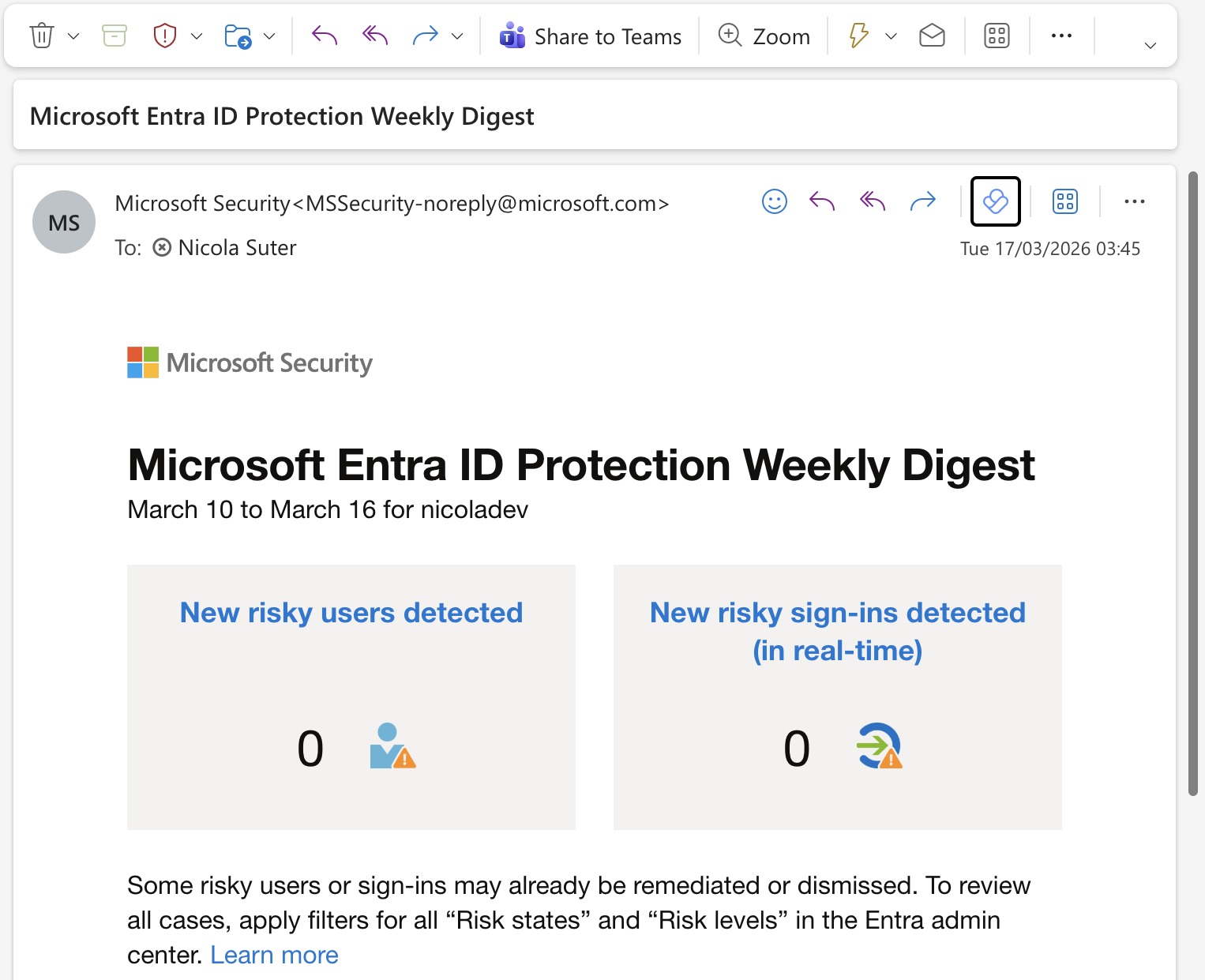Open the Delete options dropdown
The height and width of the screenshot is (980, 1205).
point(73,36)
